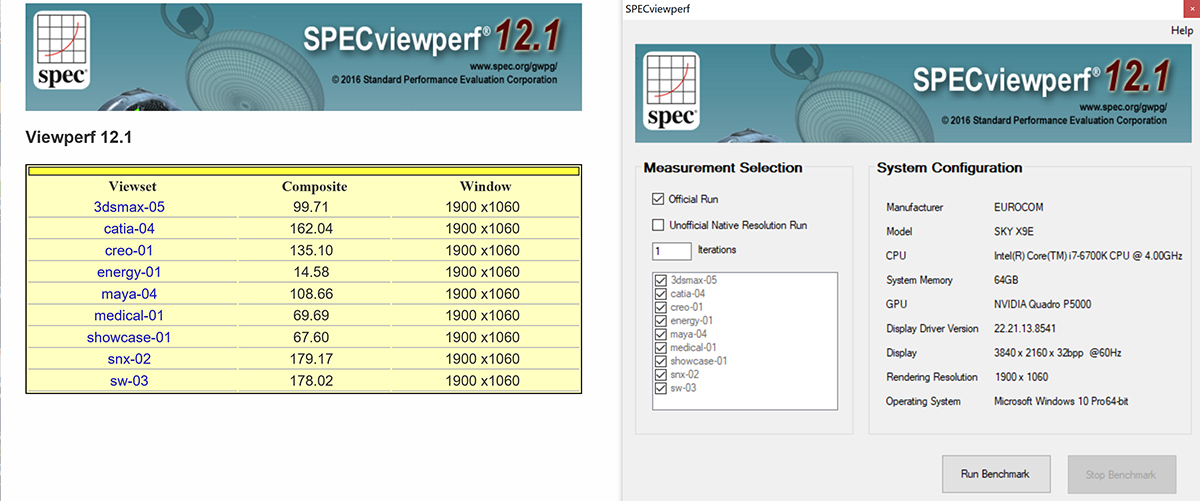The height and width of the screenshot is (501, 1200).
Task: Click the Iterations input field
Action: [x=671, y=250]
